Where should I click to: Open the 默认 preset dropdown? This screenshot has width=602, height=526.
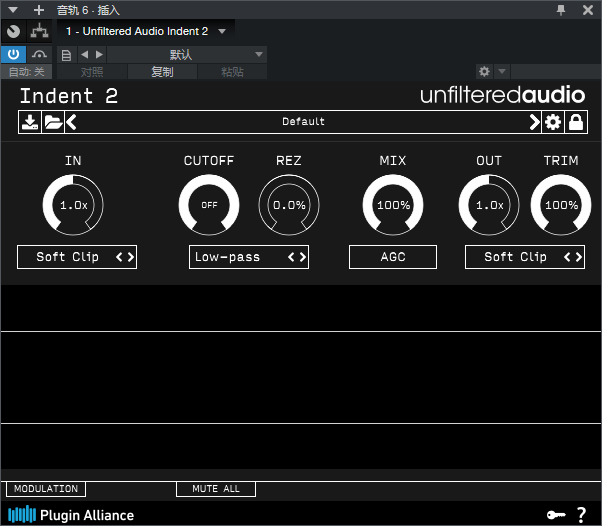coord(187,55)
